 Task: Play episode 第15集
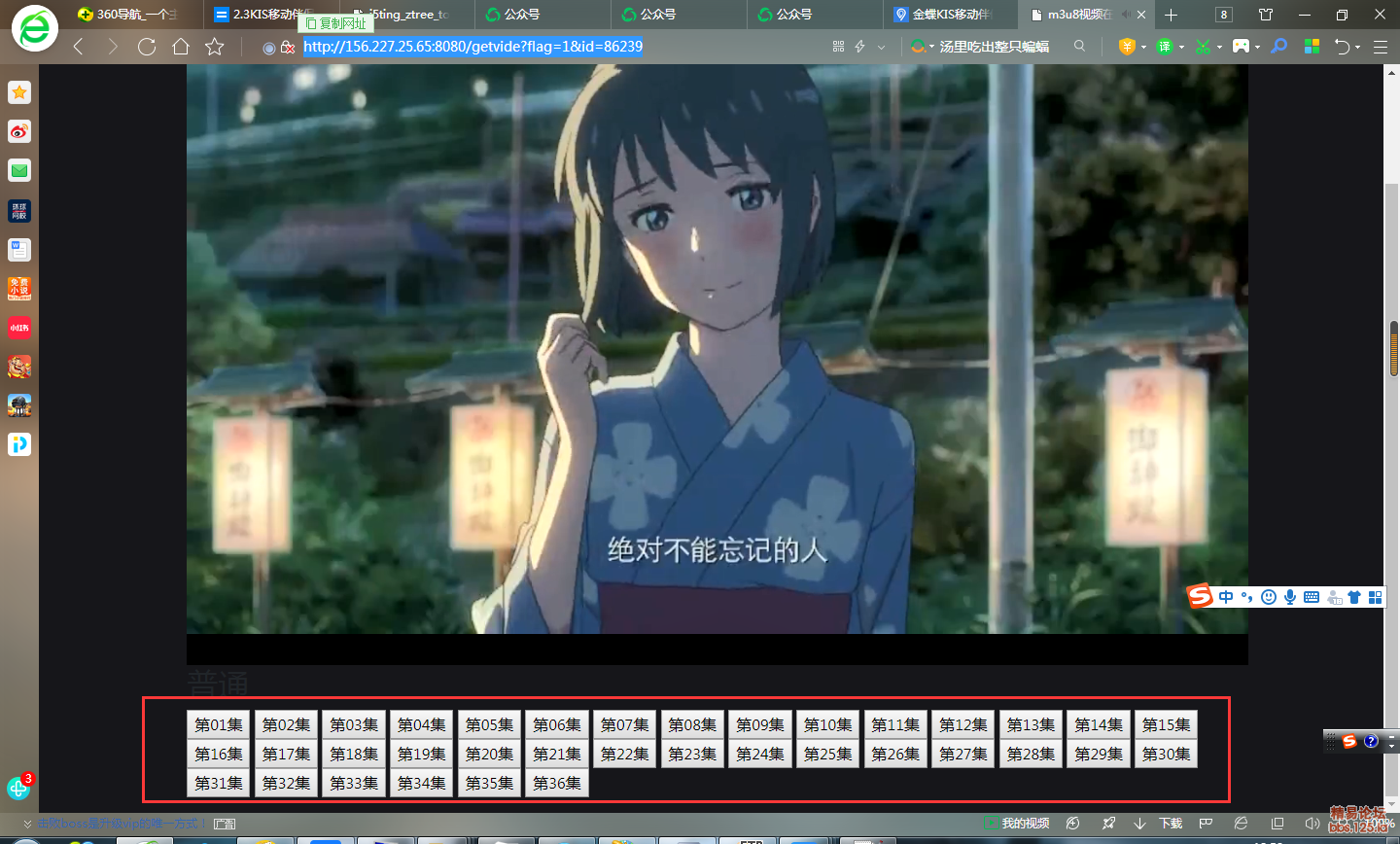pos(1166,724)
